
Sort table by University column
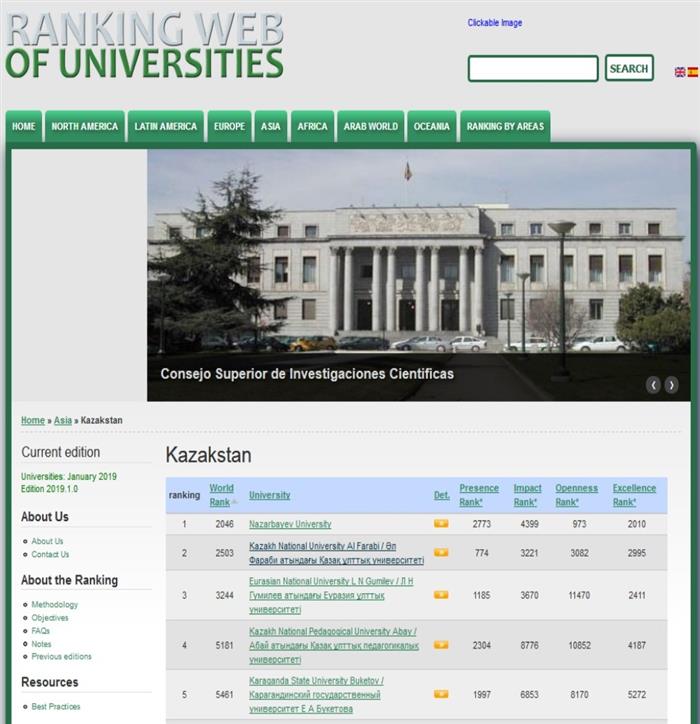pos(270,495)
